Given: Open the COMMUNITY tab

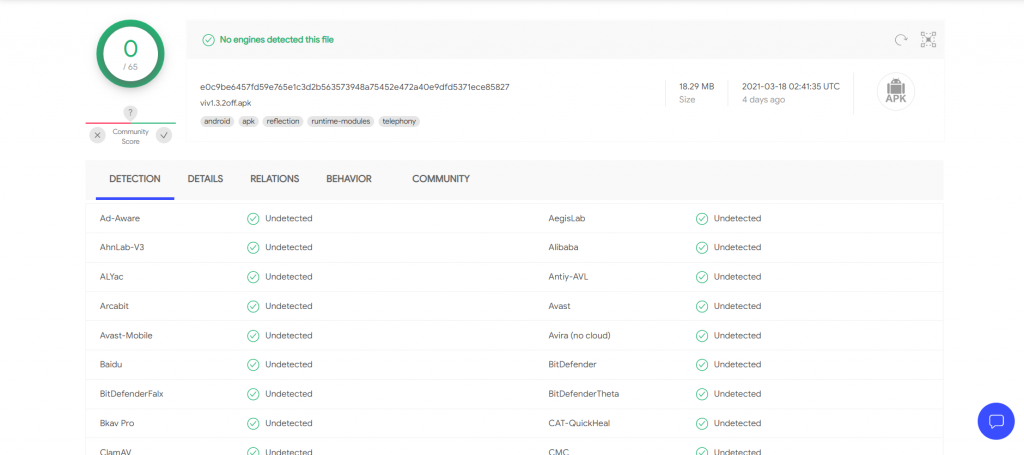Looking at the screenshot, I should click(441, 179).
